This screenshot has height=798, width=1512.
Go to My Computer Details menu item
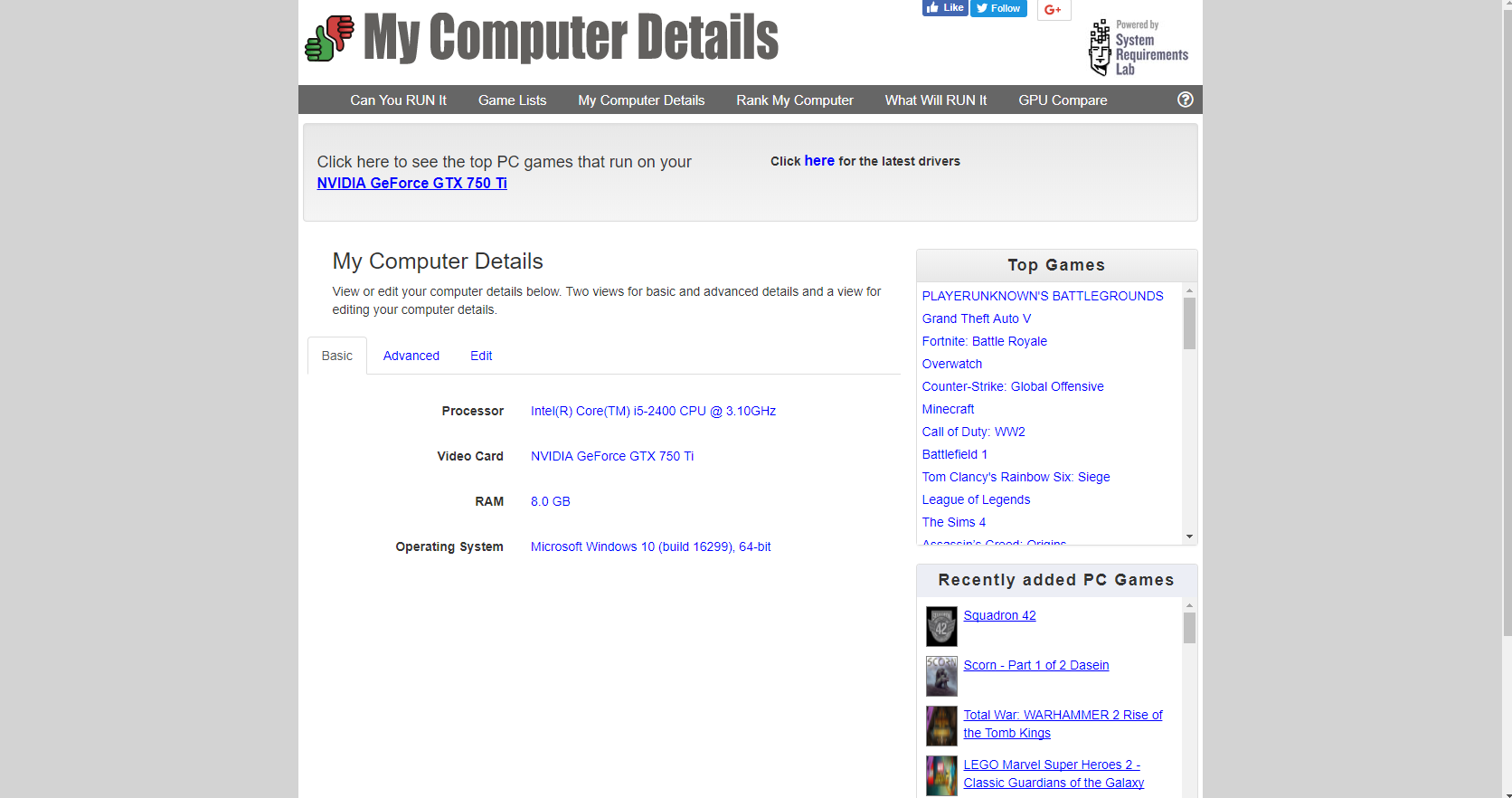pos(641,100)
